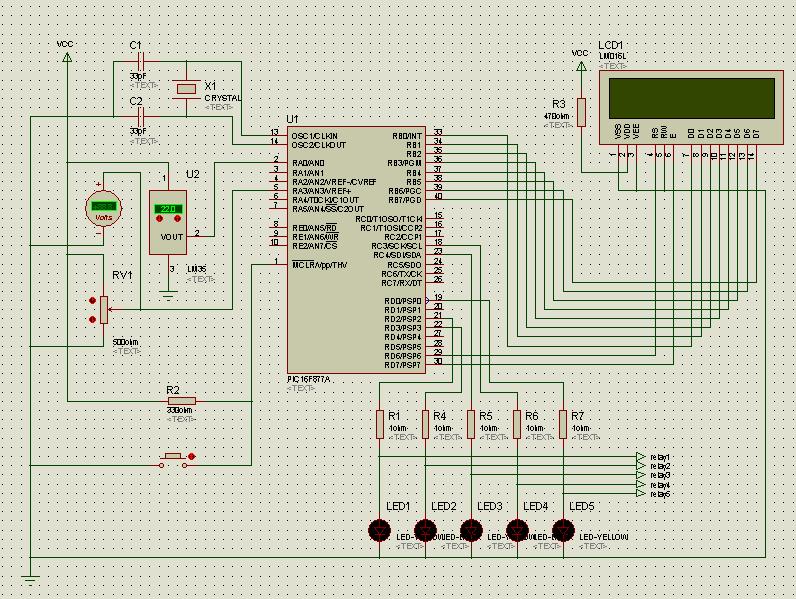Image resolution: width=796 pixels, height=599 pixels.
Task: Click the lower red RV1 adjust dot
Action: pos(92,319)
